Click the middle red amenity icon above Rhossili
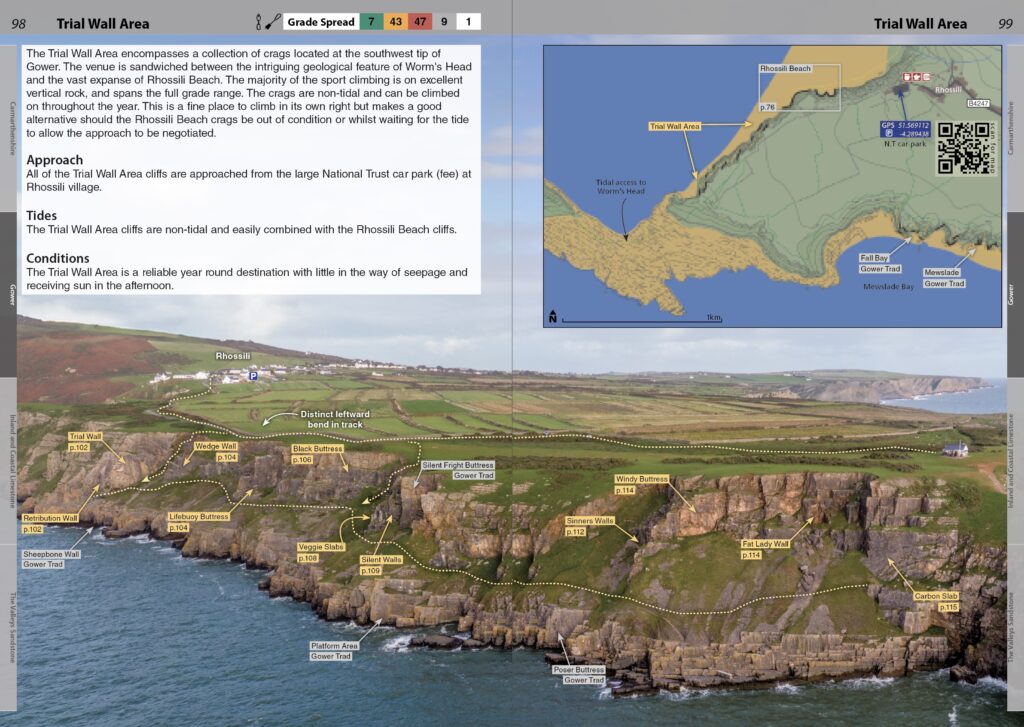The height and width of the screenshot is (727, 1024). 916,76
